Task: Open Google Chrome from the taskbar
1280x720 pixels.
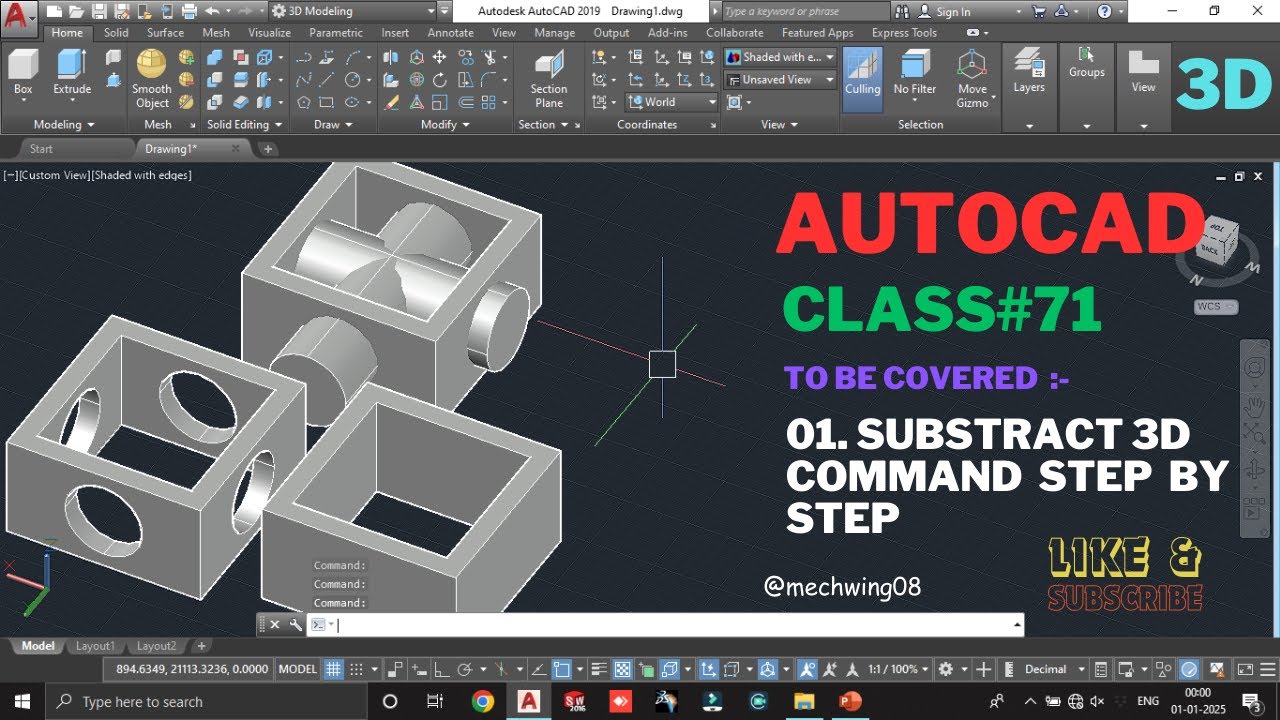Action: (x=482, y=701)
